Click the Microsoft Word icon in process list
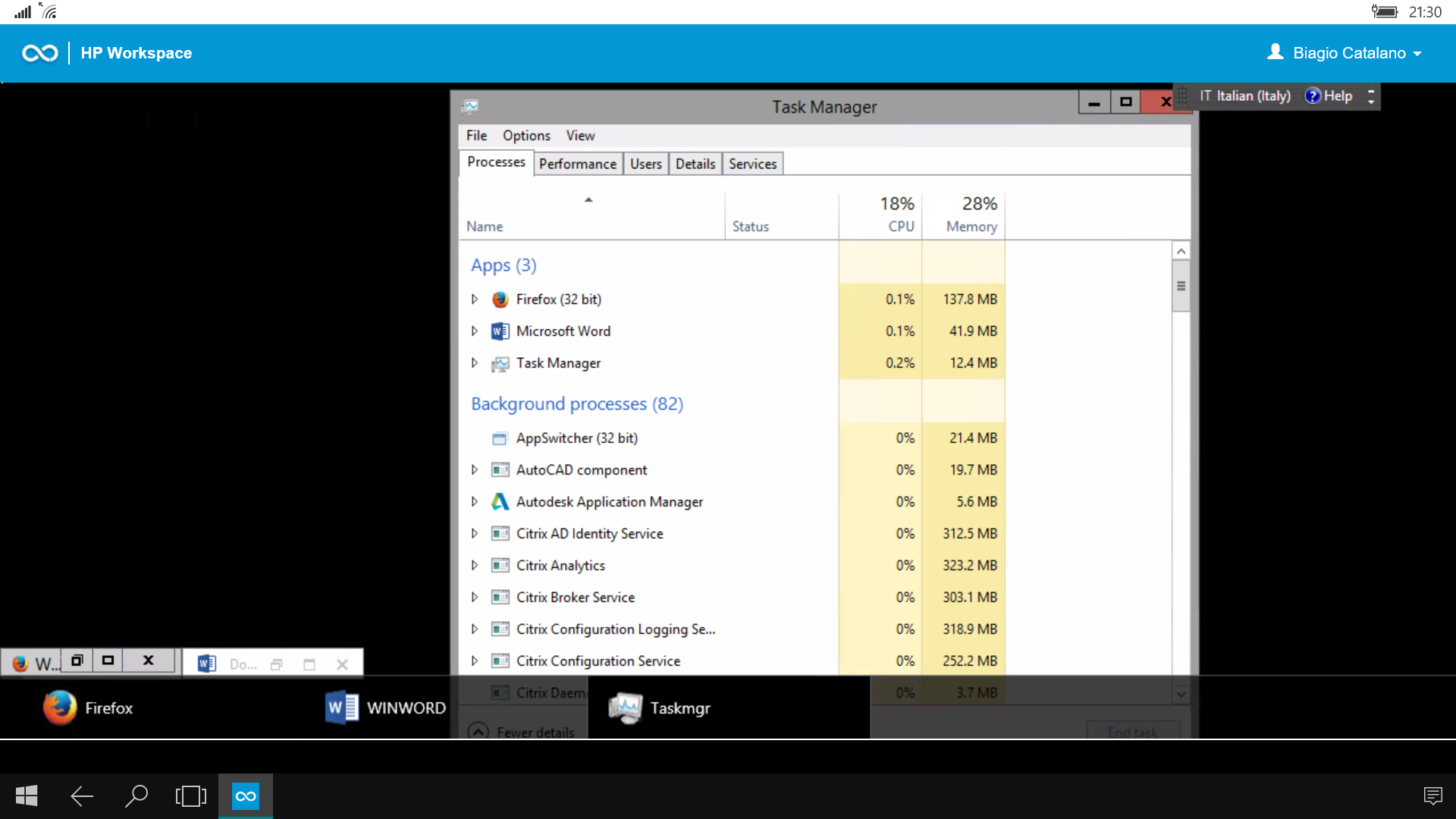The image size is (1456, 819). pyautogui.click(x=500, y=331)
